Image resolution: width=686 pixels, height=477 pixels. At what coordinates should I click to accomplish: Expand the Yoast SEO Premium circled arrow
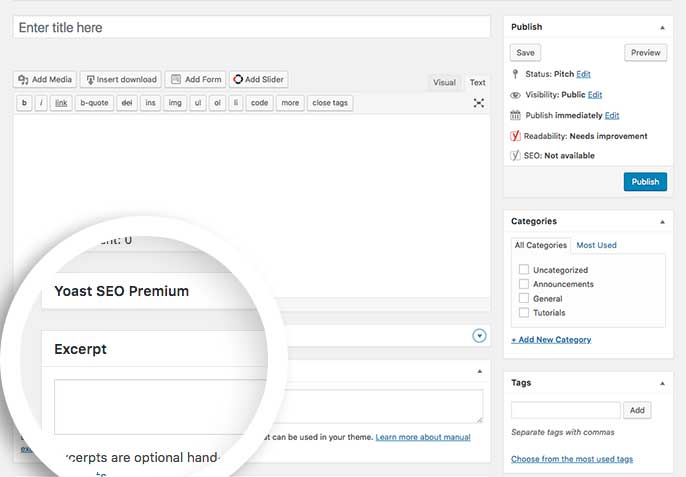(x=480, y=336)
